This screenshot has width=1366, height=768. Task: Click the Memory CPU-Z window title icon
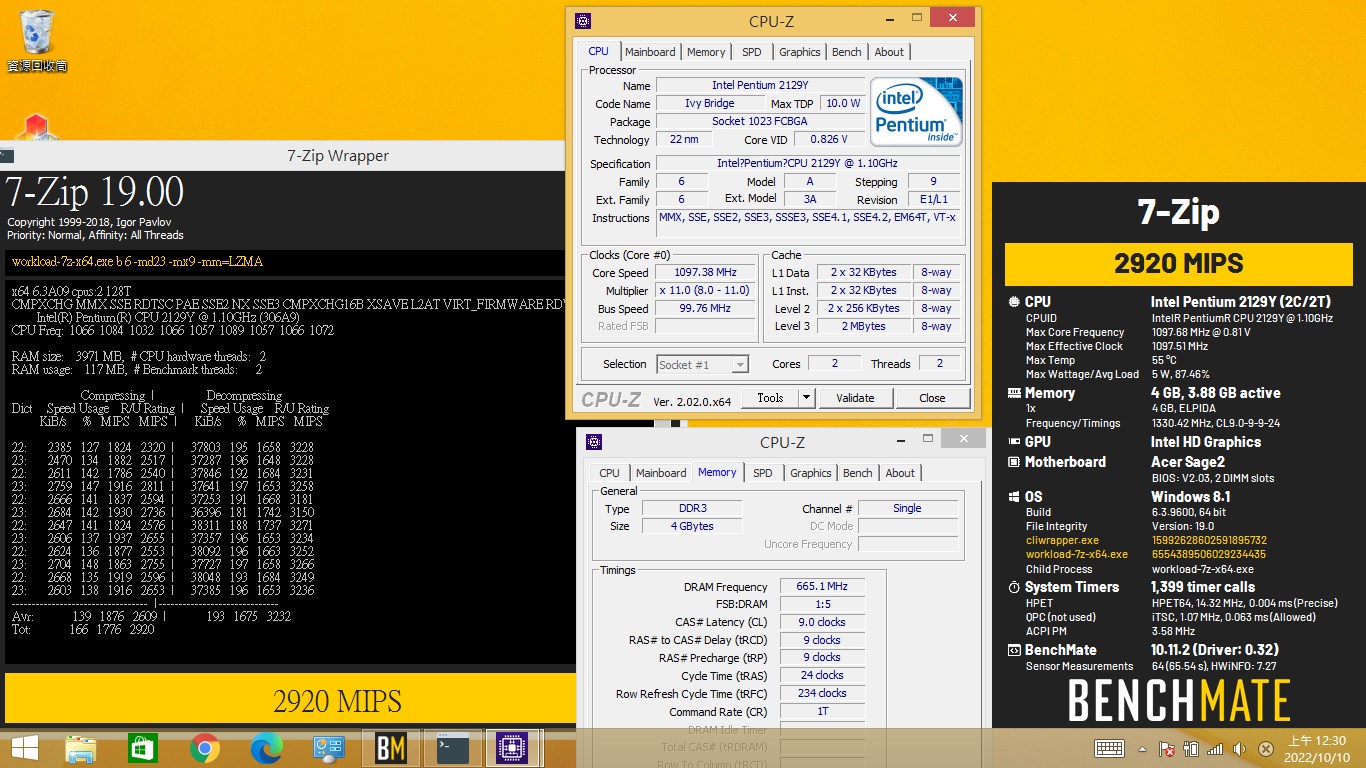coord(594,441)
